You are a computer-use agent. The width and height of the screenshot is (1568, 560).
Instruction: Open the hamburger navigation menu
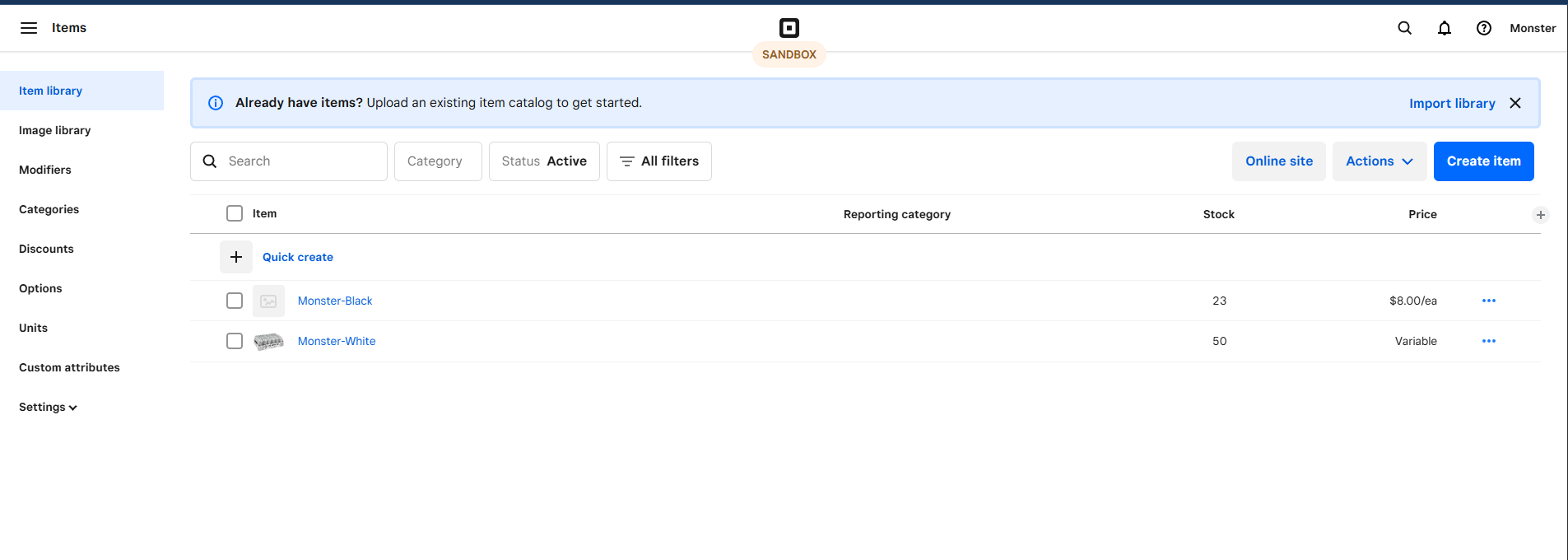(x=29, y=28)
